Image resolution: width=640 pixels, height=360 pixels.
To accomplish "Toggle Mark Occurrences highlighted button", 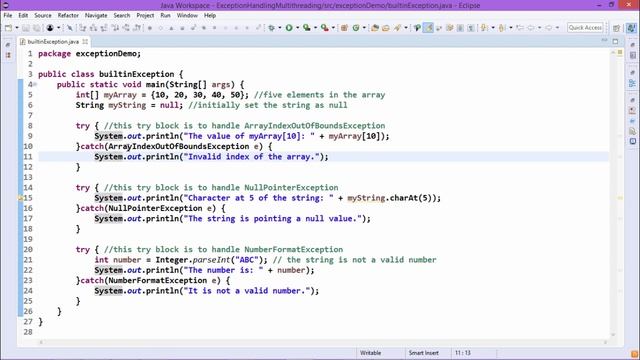I will (428, 28).
